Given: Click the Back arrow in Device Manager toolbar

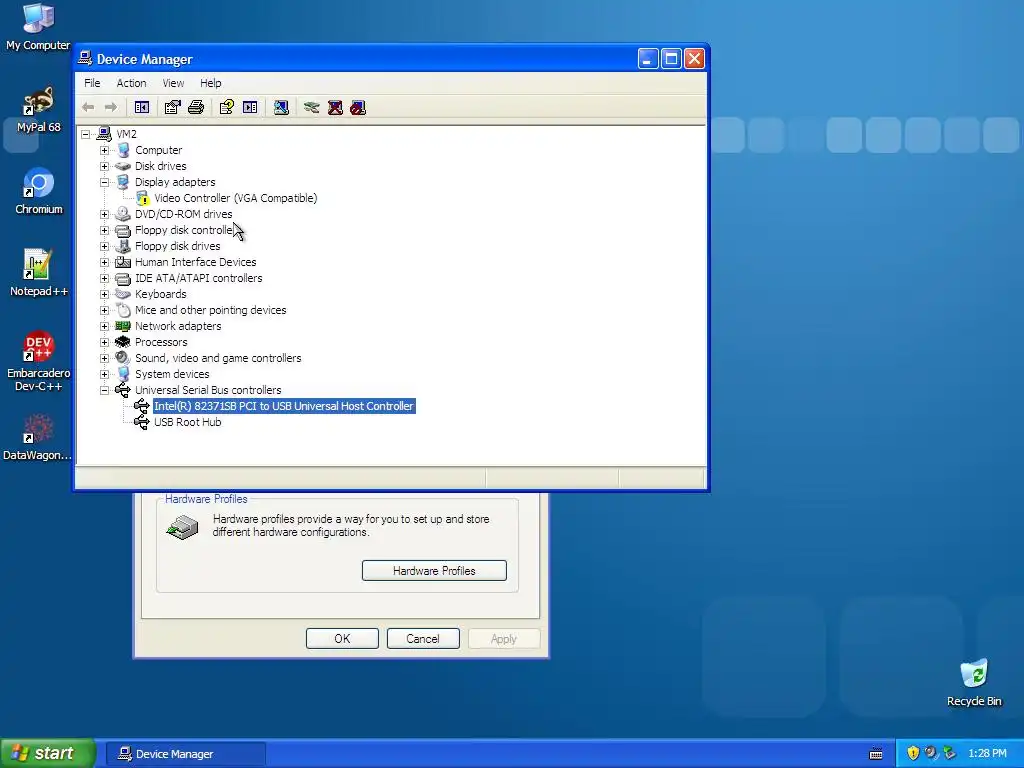Looking at the screenshot, I should click(88, 107).
